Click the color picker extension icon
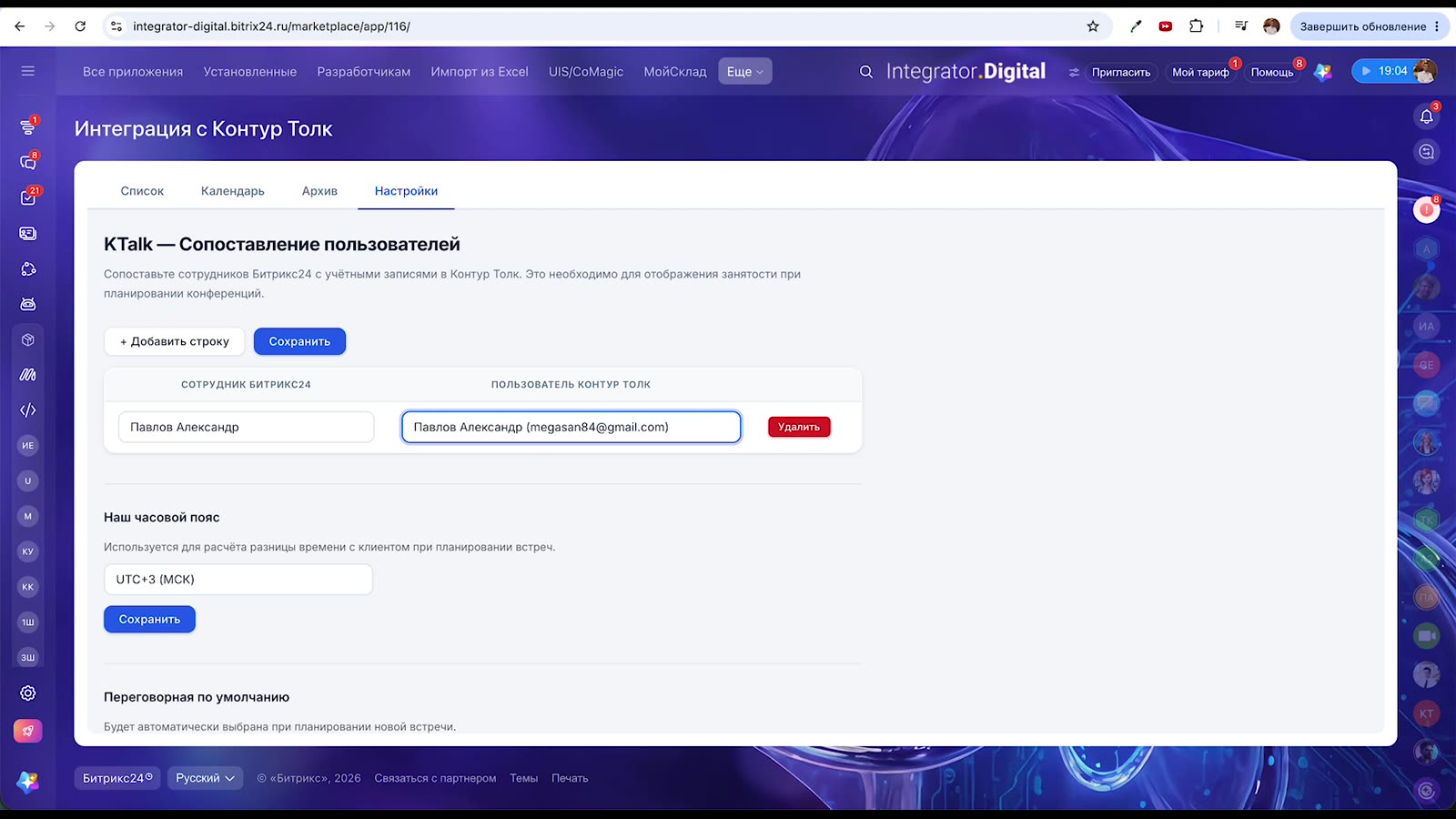 1136,26
